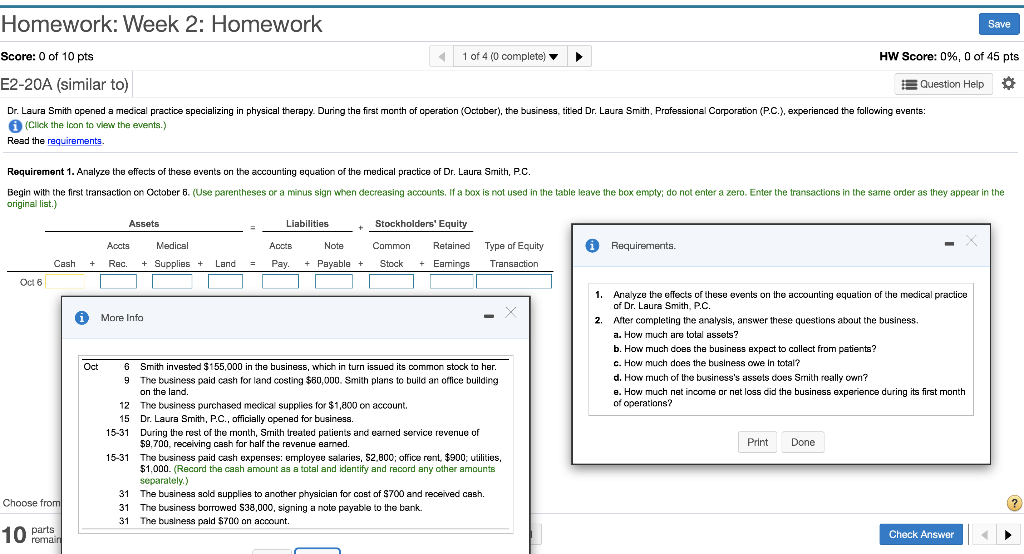
Task: Go to next question arrow in the top bar
Action: click(x=579, y=56)
